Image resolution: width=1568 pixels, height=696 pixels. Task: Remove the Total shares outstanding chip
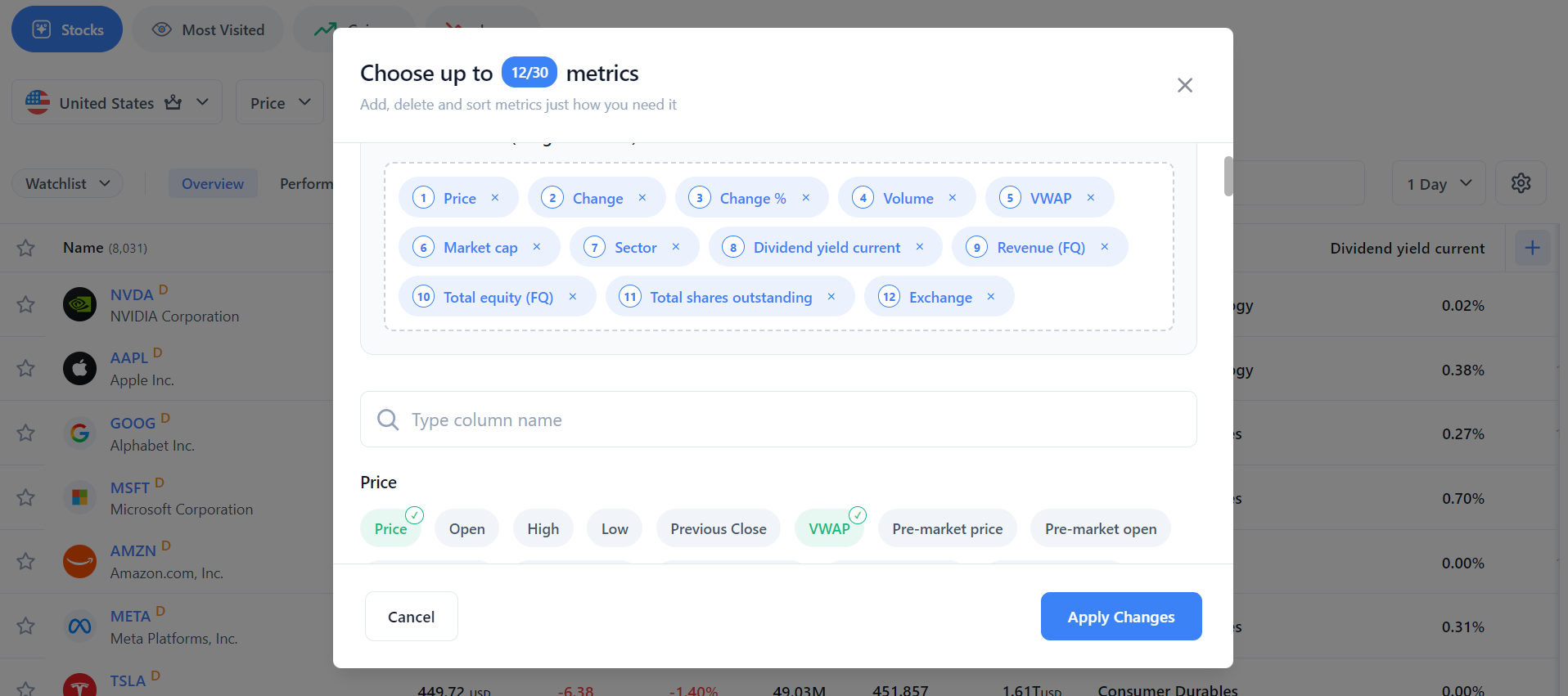[x=831, y=297]
